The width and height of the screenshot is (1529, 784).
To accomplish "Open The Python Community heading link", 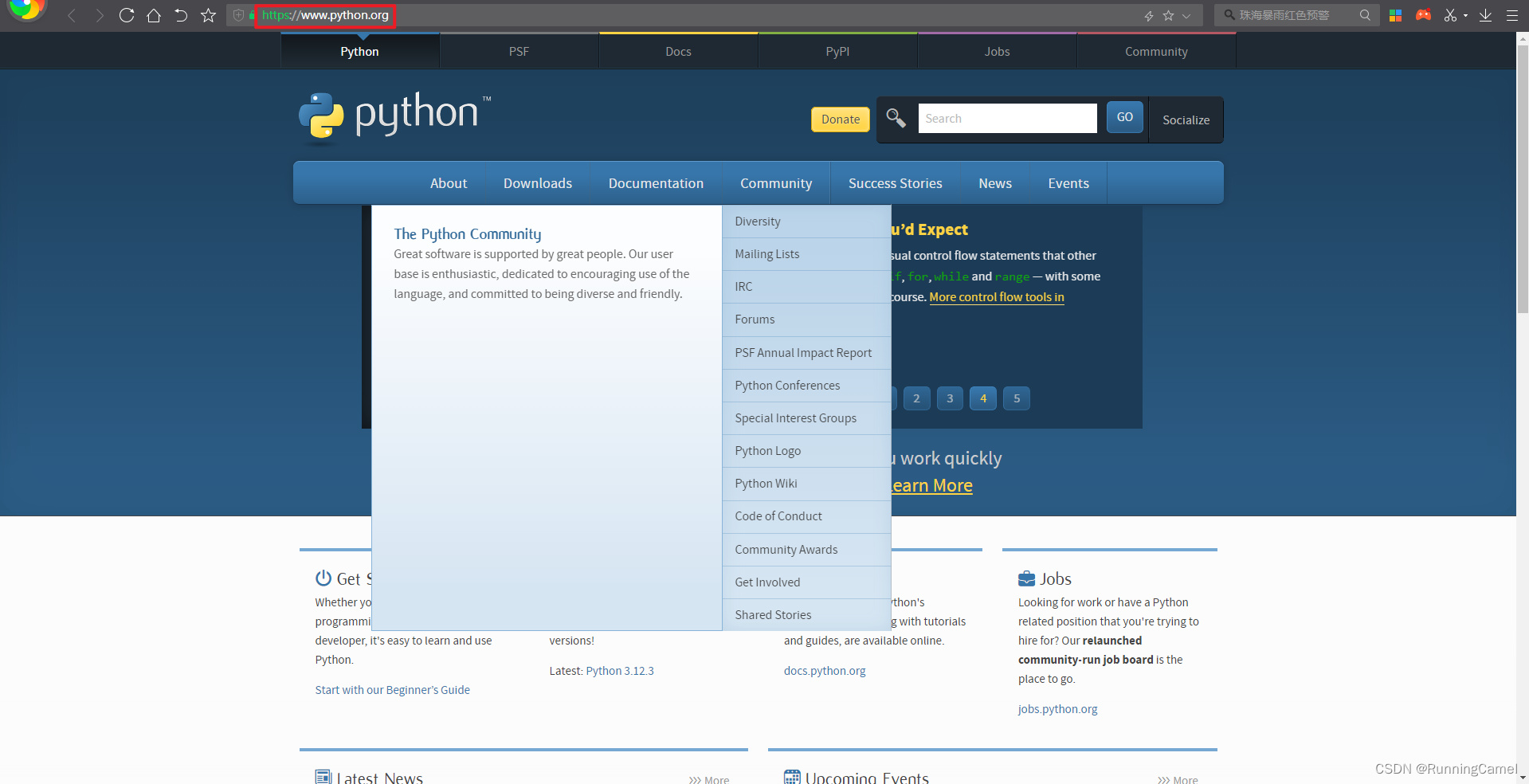I will [x=468, y=234].
